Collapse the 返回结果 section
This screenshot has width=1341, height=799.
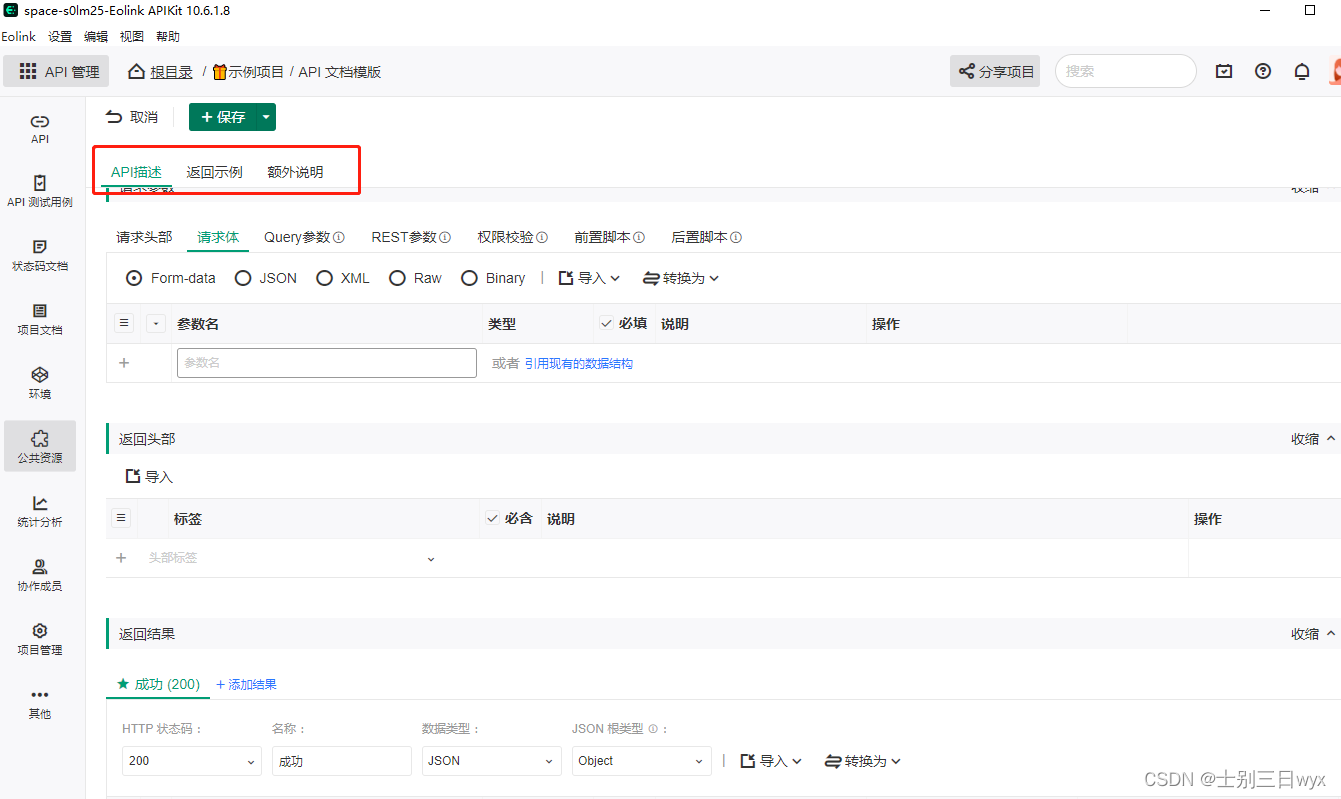[x=1313, y=634]
